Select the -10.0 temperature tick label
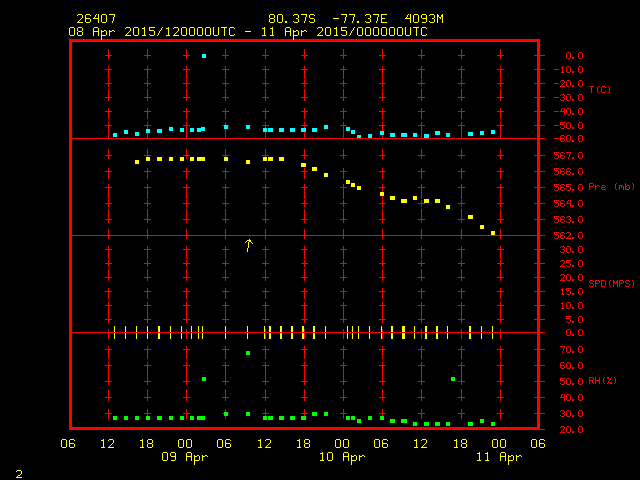Viewport: 640px width, 480px height. 569,70
